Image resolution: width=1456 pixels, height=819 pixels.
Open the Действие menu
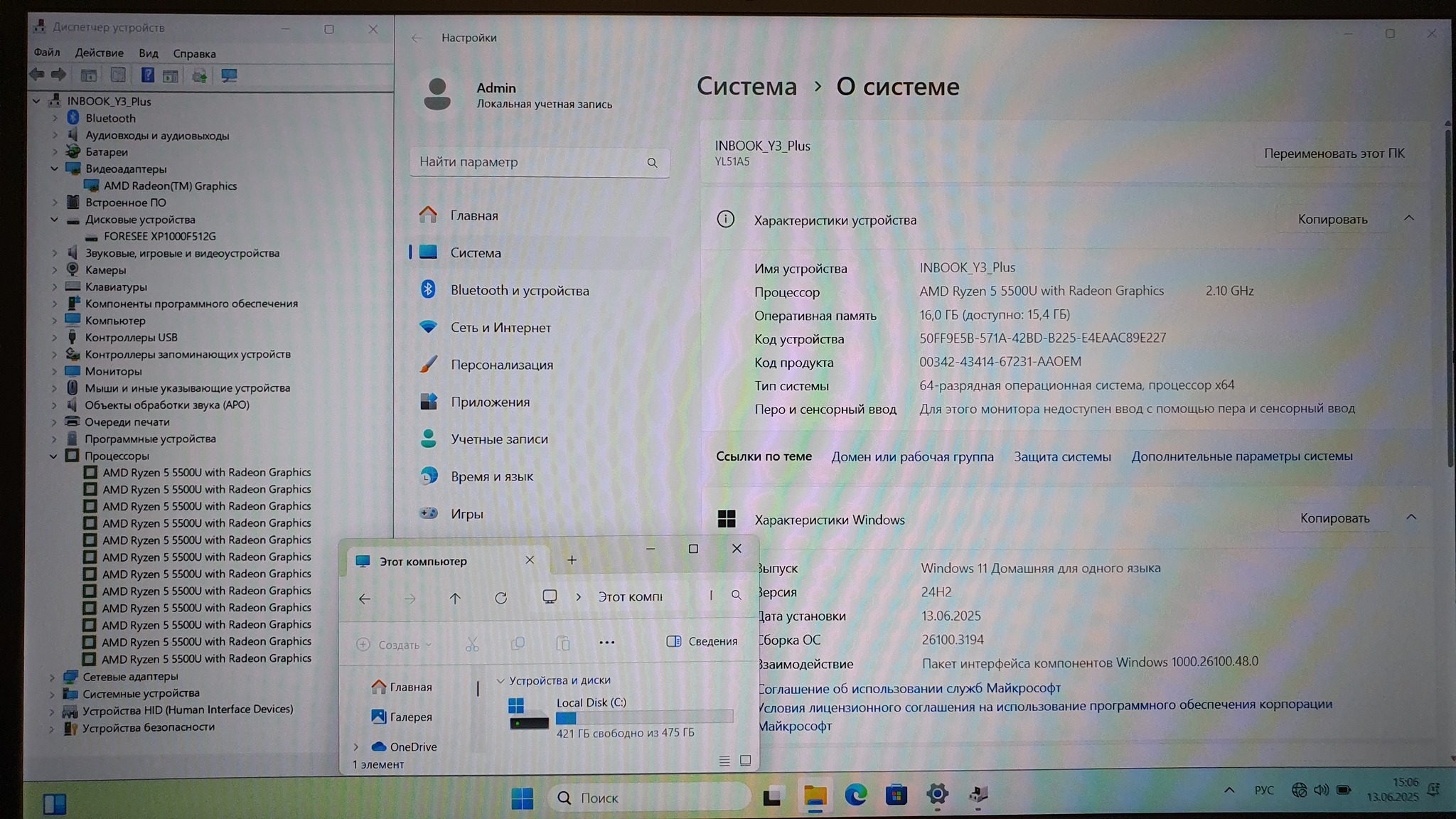(99, 53)
